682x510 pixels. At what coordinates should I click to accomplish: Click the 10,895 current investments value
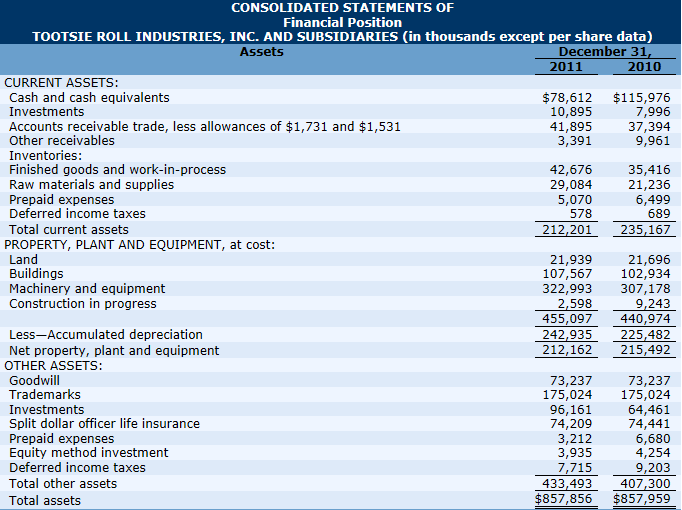(571, 112)
